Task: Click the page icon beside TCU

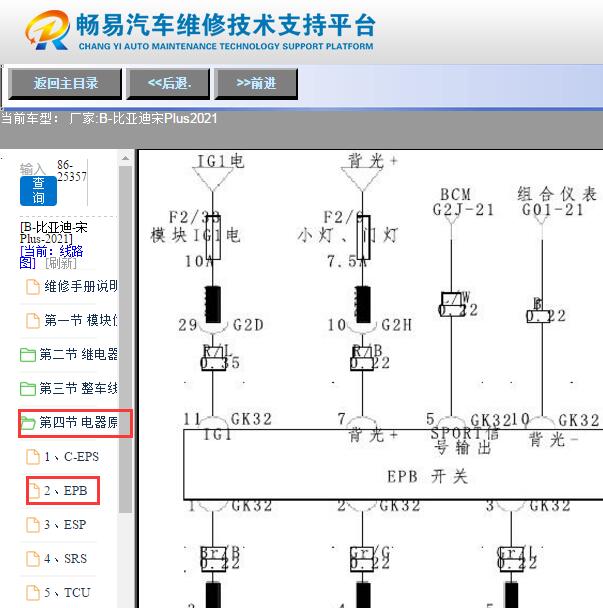Action: click(x=33, y=593)
